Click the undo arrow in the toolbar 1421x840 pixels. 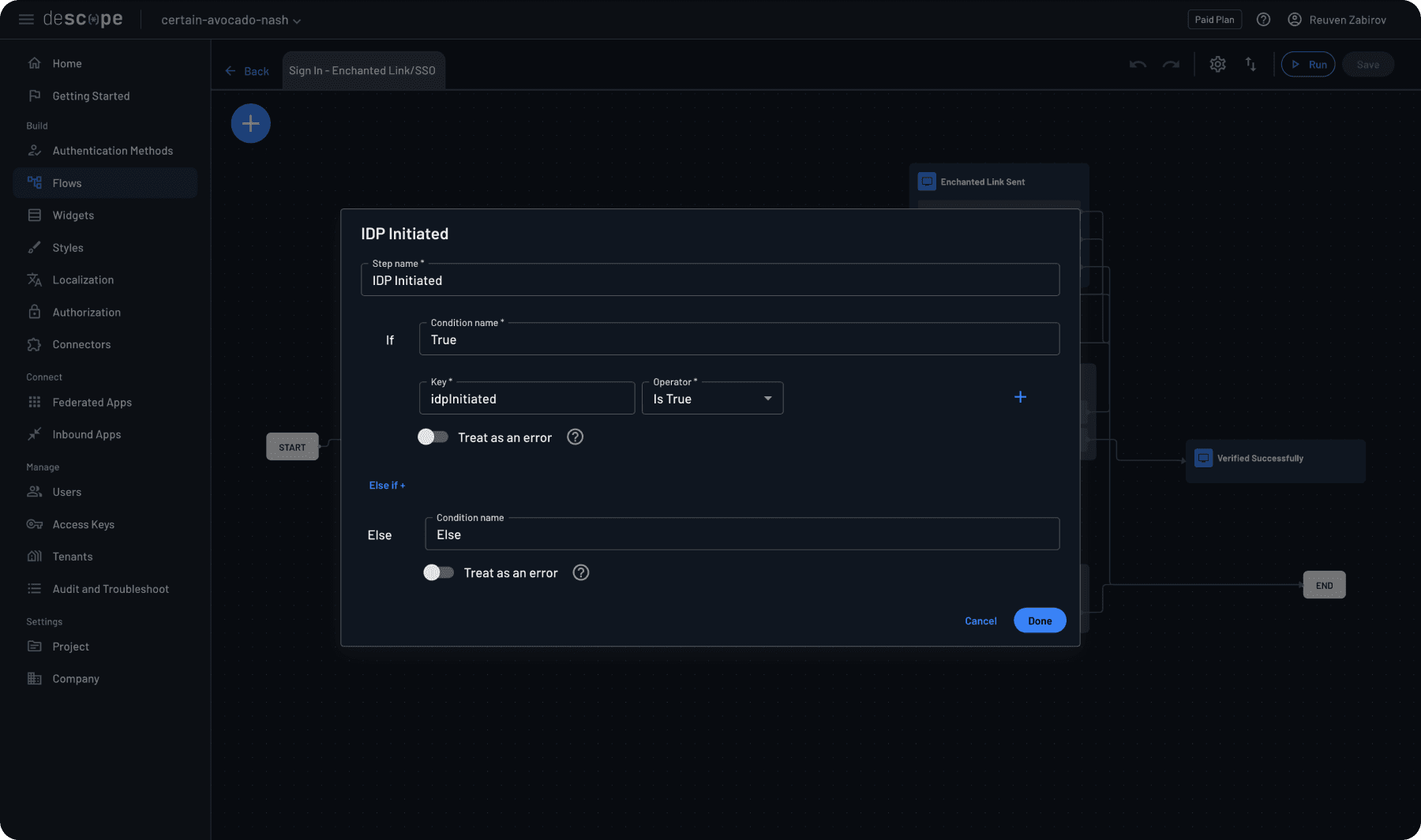[1138, 64]
